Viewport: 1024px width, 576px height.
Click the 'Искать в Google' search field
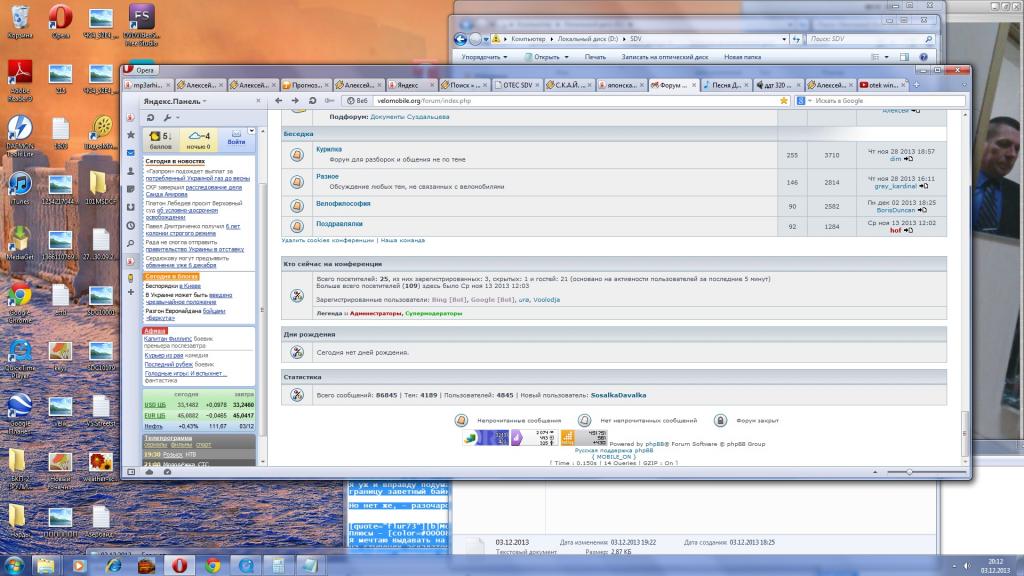pyautogui.click(x=888, y=101)
